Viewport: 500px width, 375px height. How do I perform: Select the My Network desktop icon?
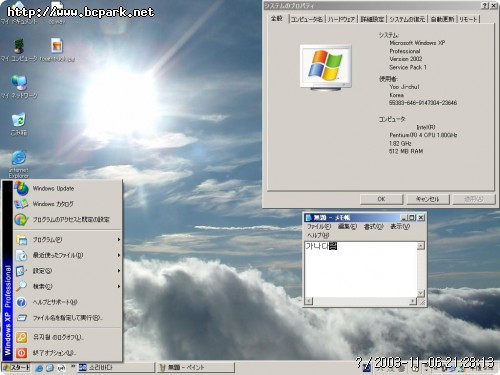pyautogui.click(x=19, y=87)
